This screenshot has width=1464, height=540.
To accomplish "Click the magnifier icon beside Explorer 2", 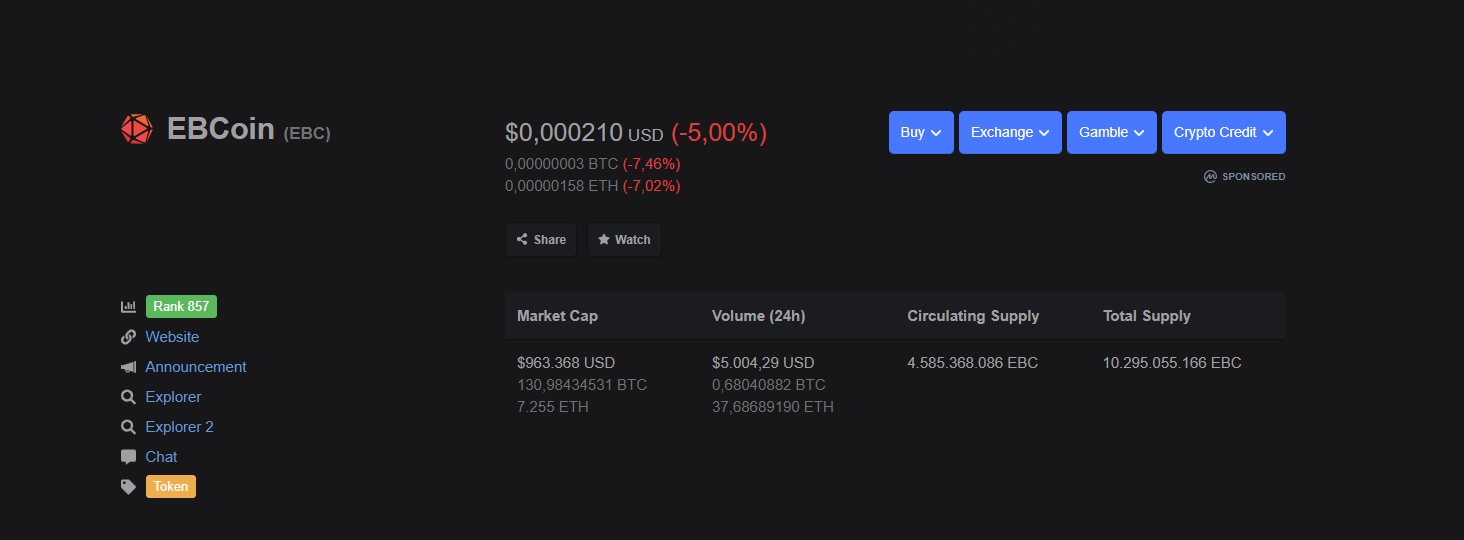I will [x=128, y=427].
